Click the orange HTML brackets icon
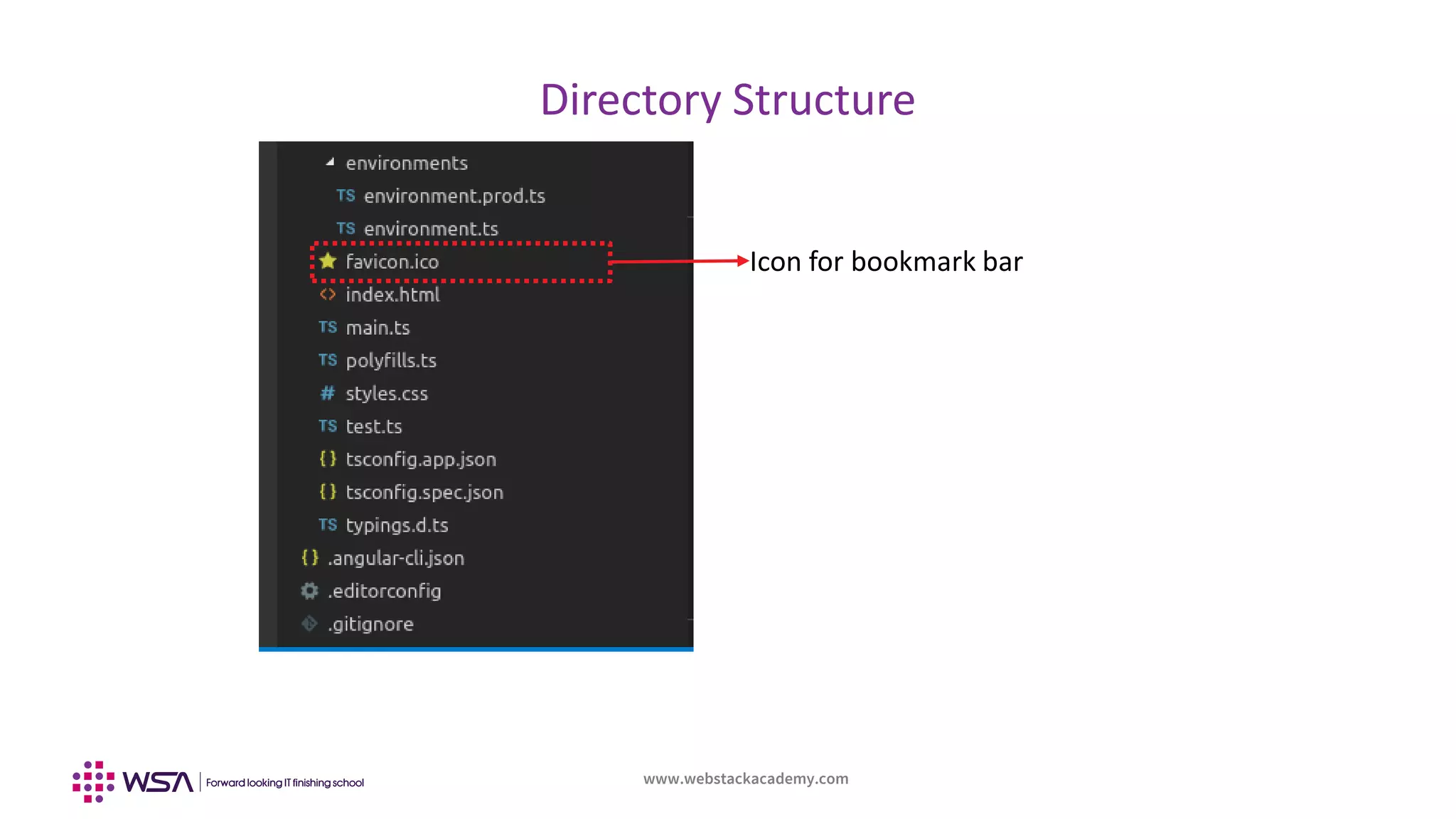This screenshot has height=819, width=1456. (328, 294)
